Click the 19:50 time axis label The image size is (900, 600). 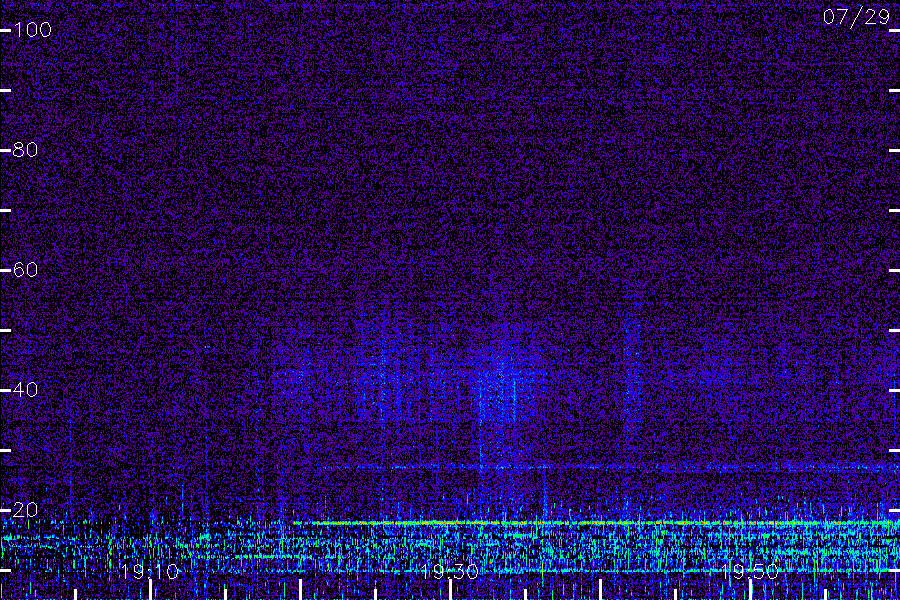[750, 571]
